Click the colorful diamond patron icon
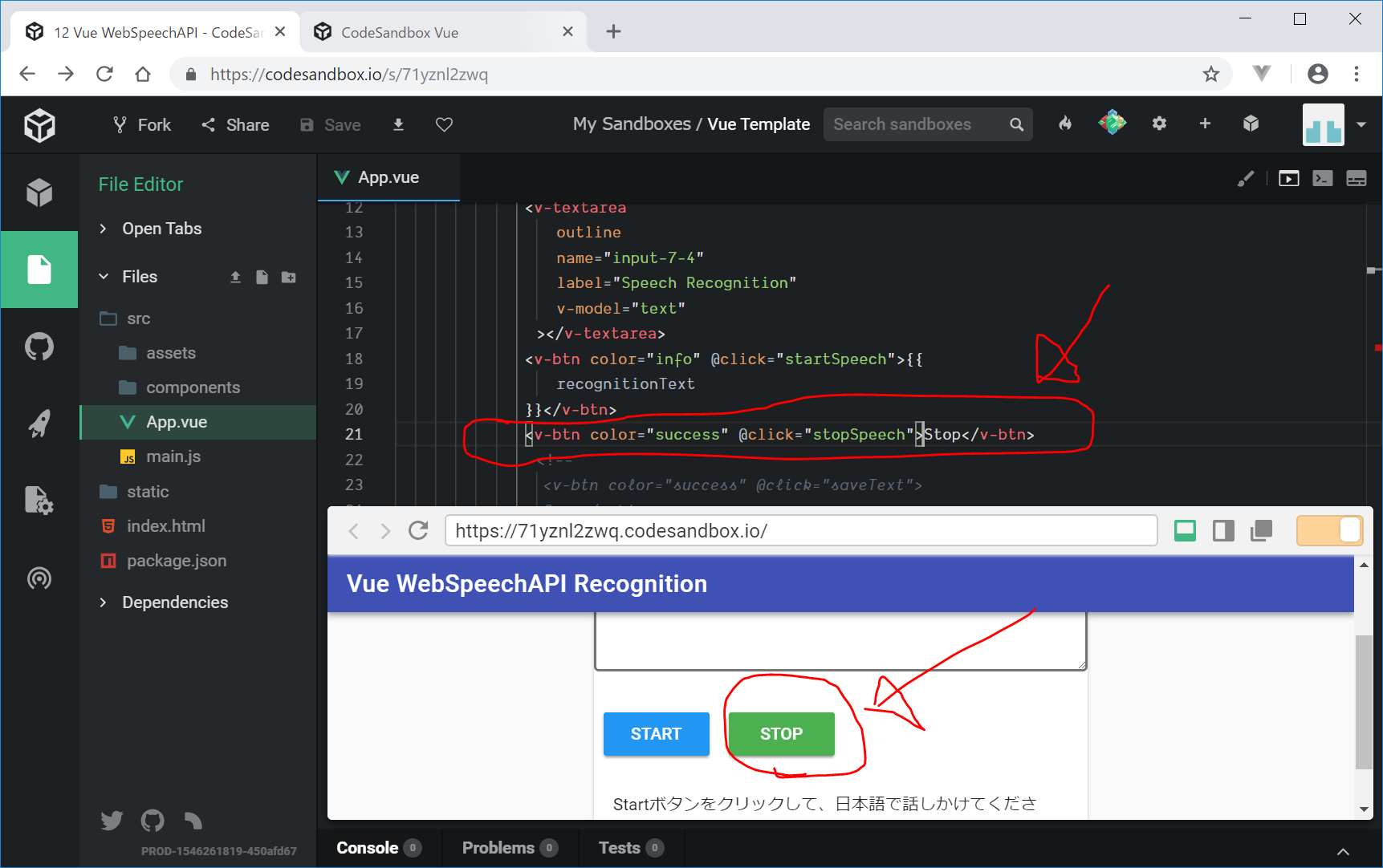Viewport: 1383px width, 868px height. point(1112,123)
